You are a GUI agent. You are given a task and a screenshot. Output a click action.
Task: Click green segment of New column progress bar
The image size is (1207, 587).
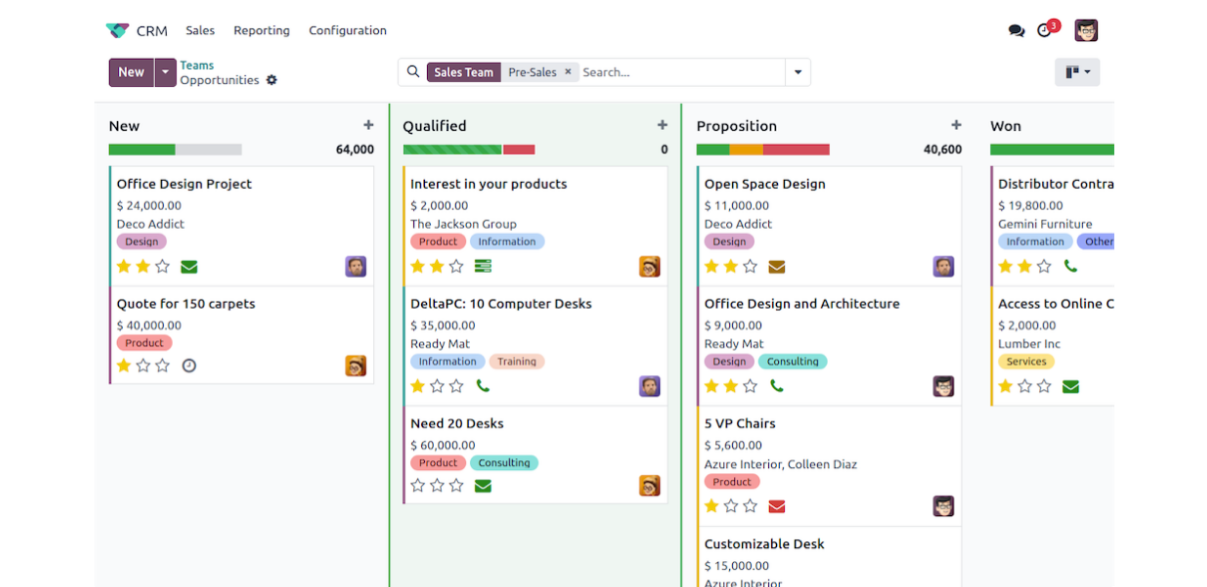(x=142, y=150)
